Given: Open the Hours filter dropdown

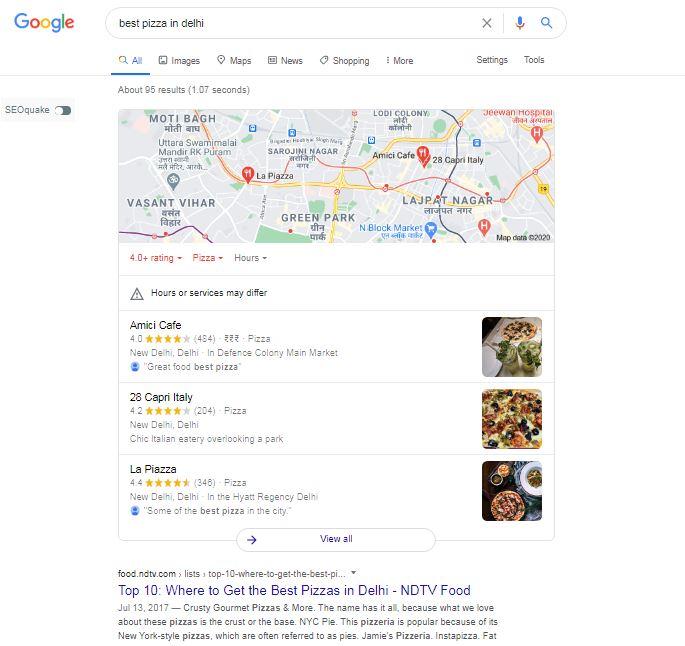Looking at the screenshot, I should point(250,258).
